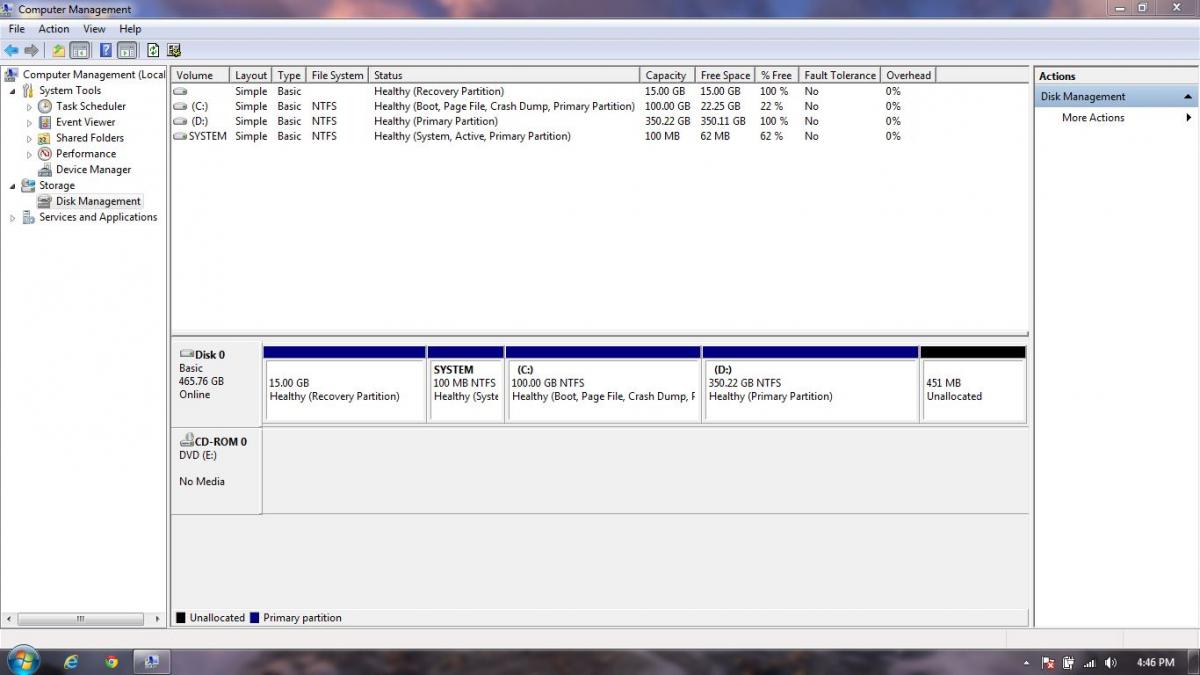Expand Services and Applications node arrow
1200x675 pixels.
coord(12,218)
